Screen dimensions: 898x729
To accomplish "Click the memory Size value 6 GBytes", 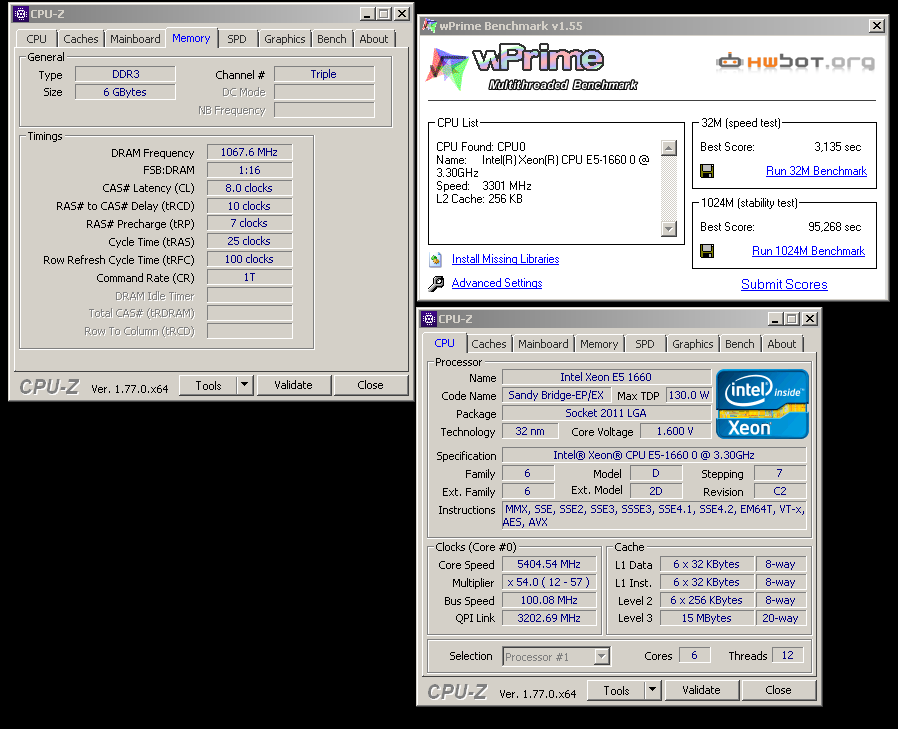I will (125, 92).
